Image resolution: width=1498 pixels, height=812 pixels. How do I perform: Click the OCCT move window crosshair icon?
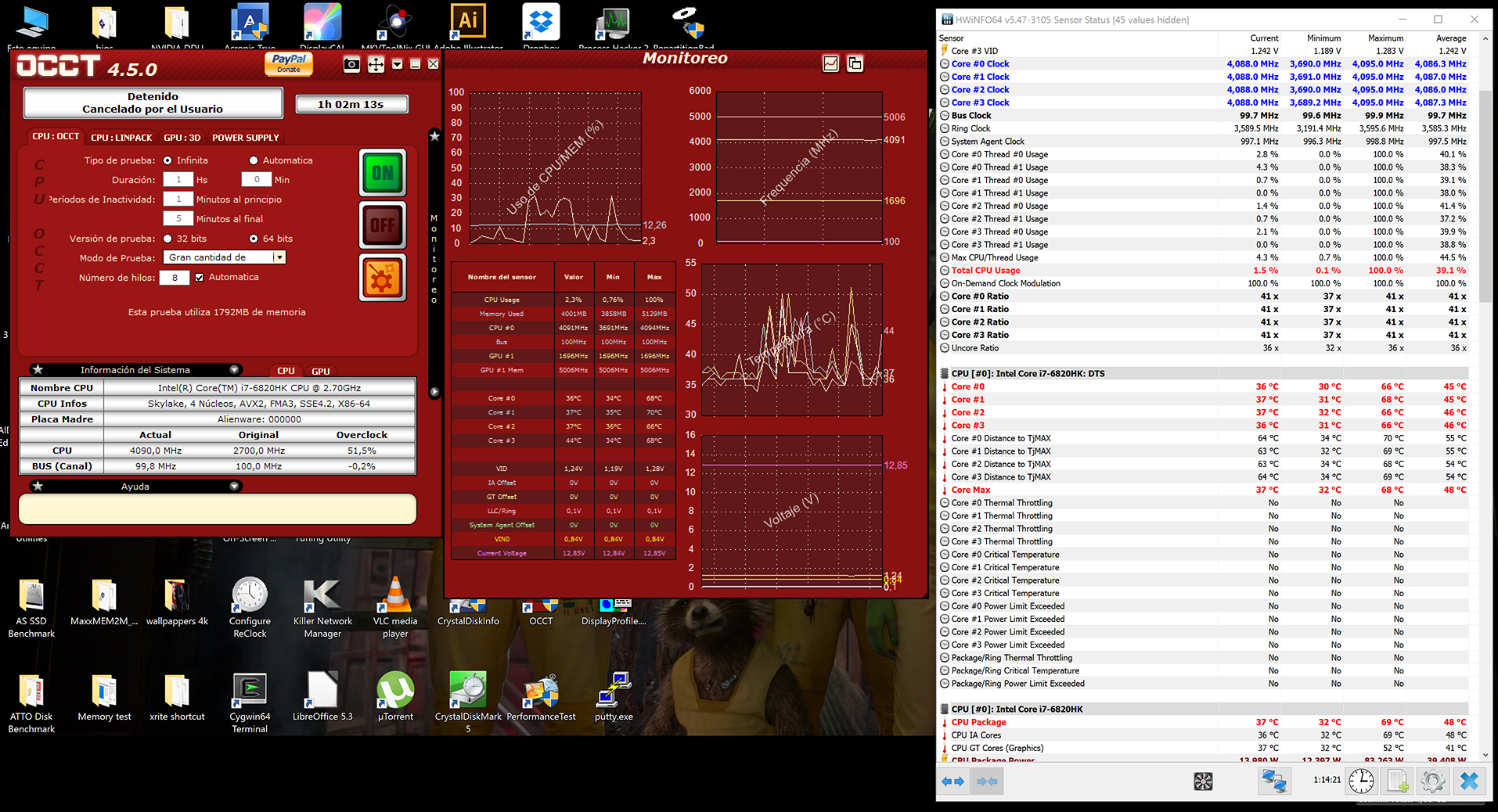click(376, 64)
